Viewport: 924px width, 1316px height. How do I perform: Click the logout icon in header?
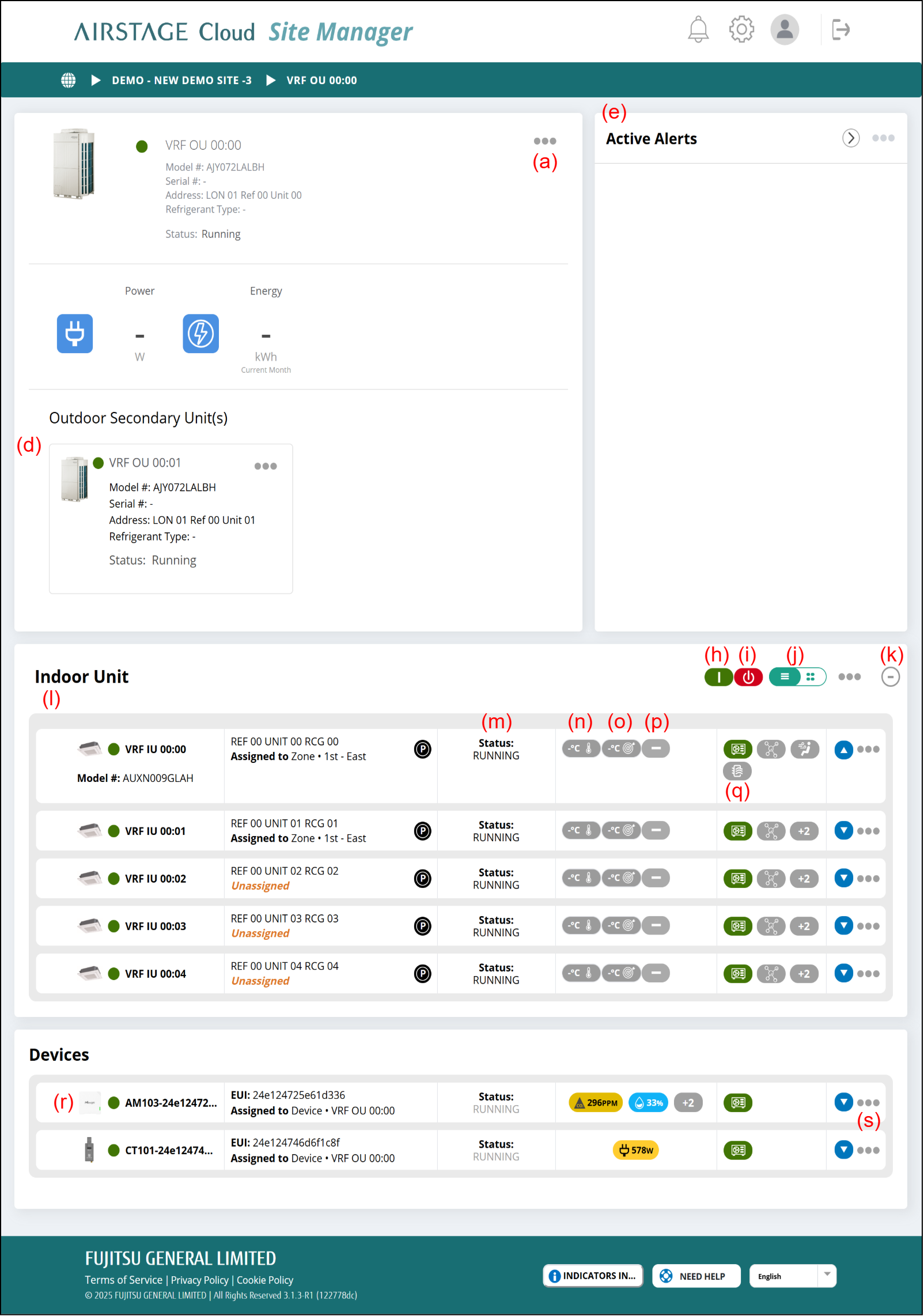(840, 29)
